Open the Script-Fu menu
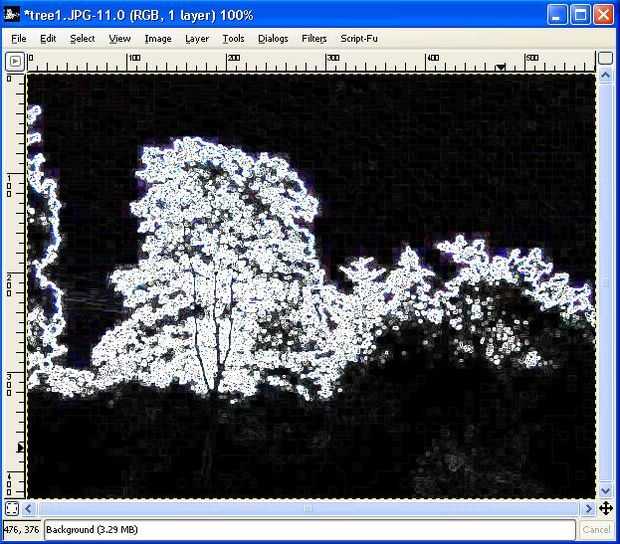Image resolution: width=620 pixels, height=544 pixels. (359, 39)
